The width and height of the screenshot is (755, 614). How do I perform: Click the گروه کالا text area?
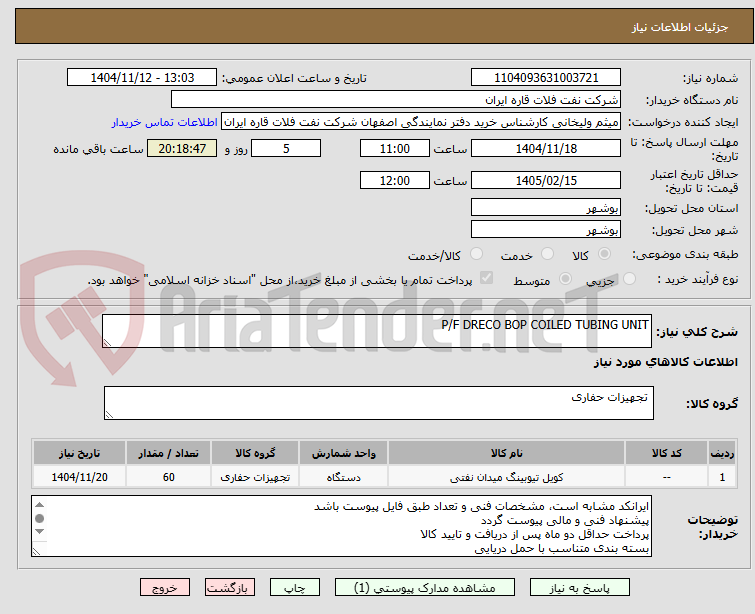pyautogui.click(x=379, y=403)
